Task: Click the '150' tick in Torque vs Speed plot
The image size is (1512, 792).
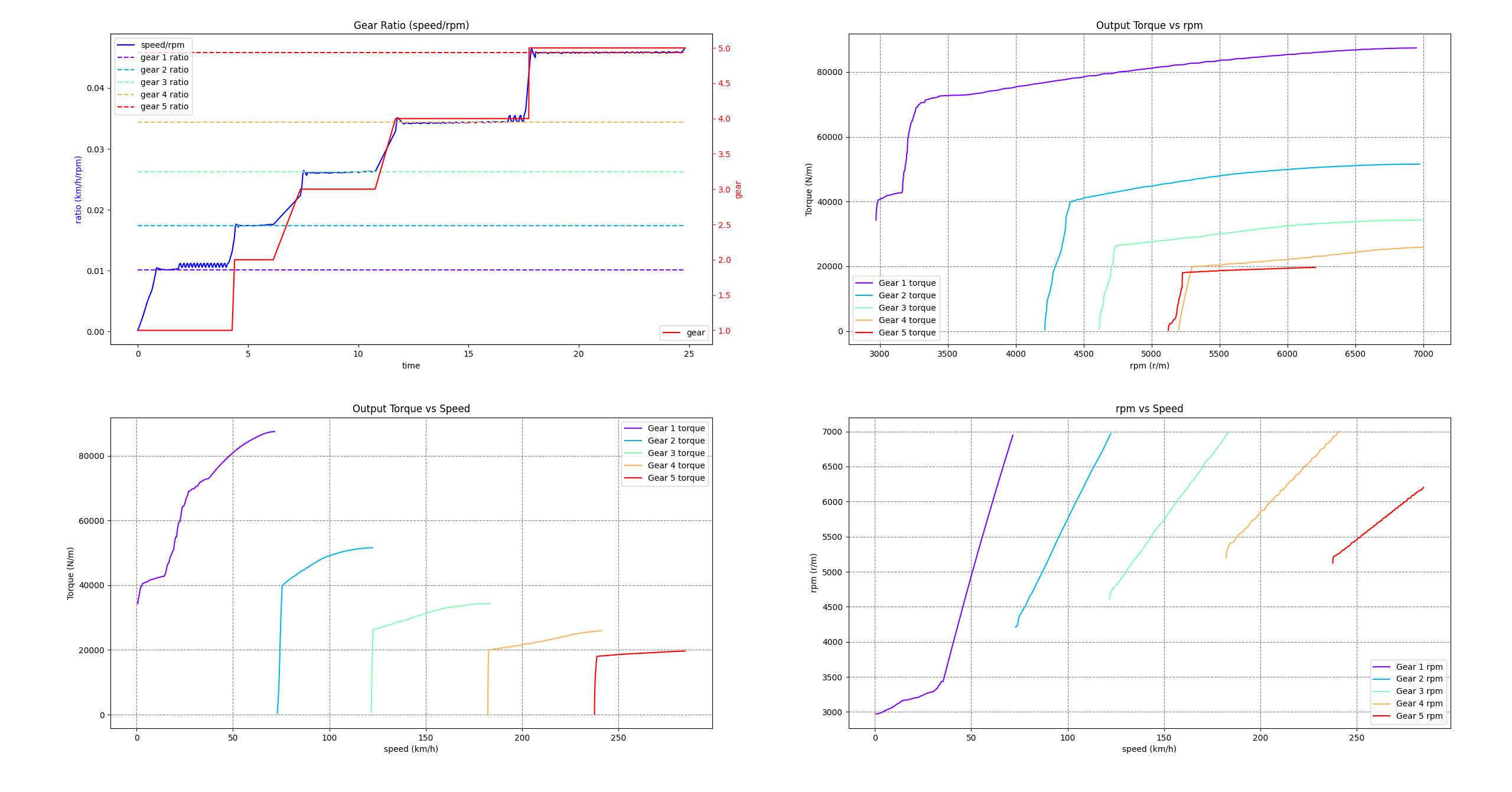Action: pos(426,738)
